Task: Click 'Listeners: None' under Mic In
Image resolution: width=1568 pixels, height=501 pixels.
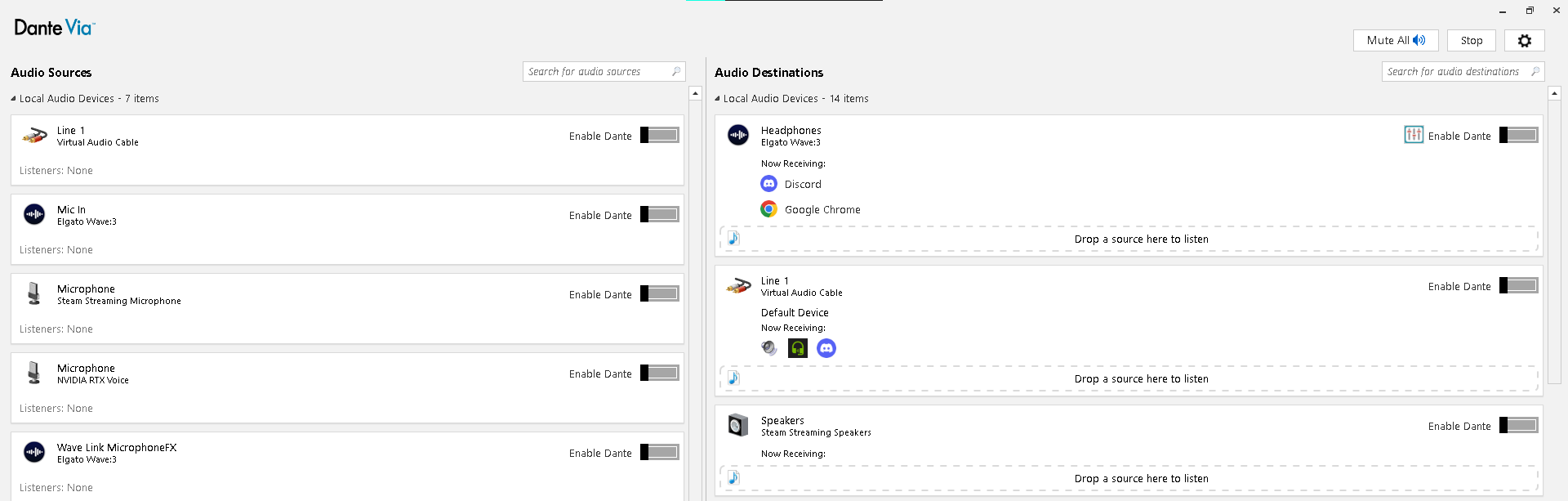Action: point(56,250)
